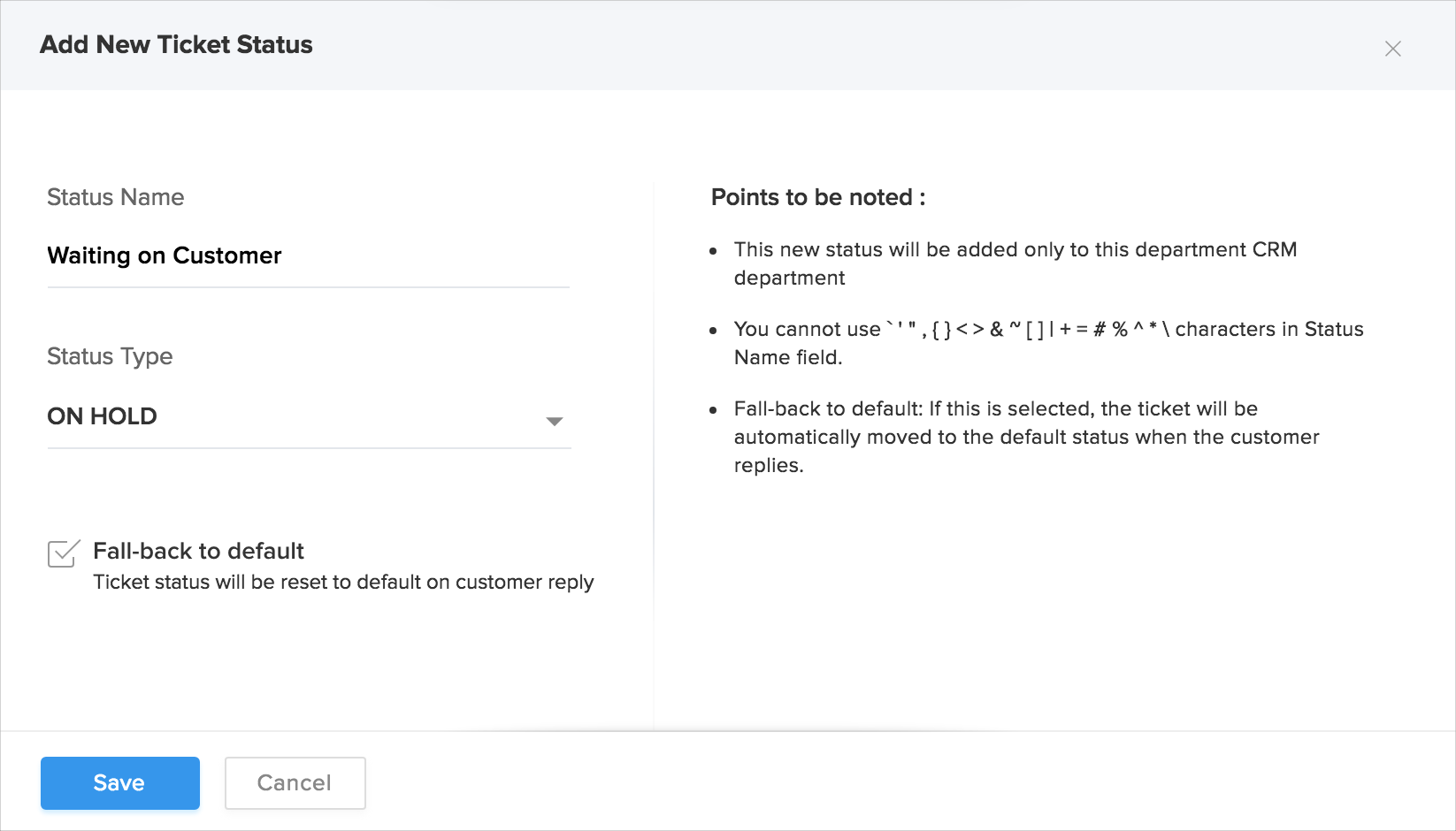
Task: Click the Fall-back to default explanation note
Action: [1026, 437]
